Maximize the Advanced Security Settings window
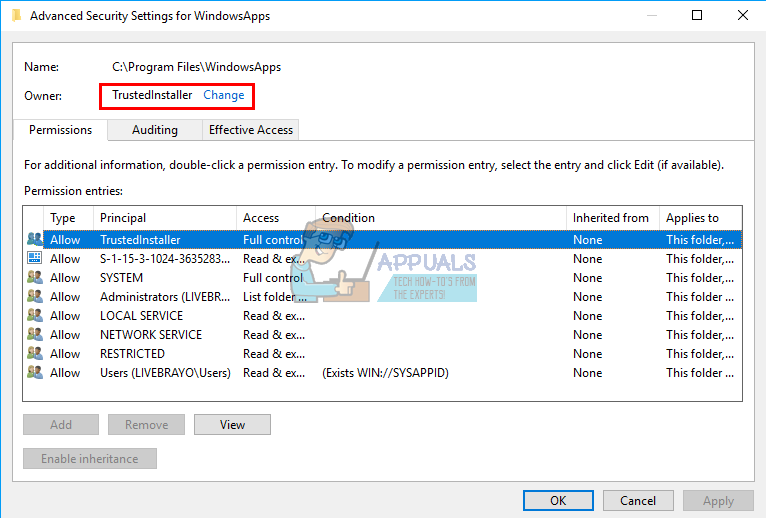Image resolution: width=766 pixels, height=518 pixels. pos(697,15)
